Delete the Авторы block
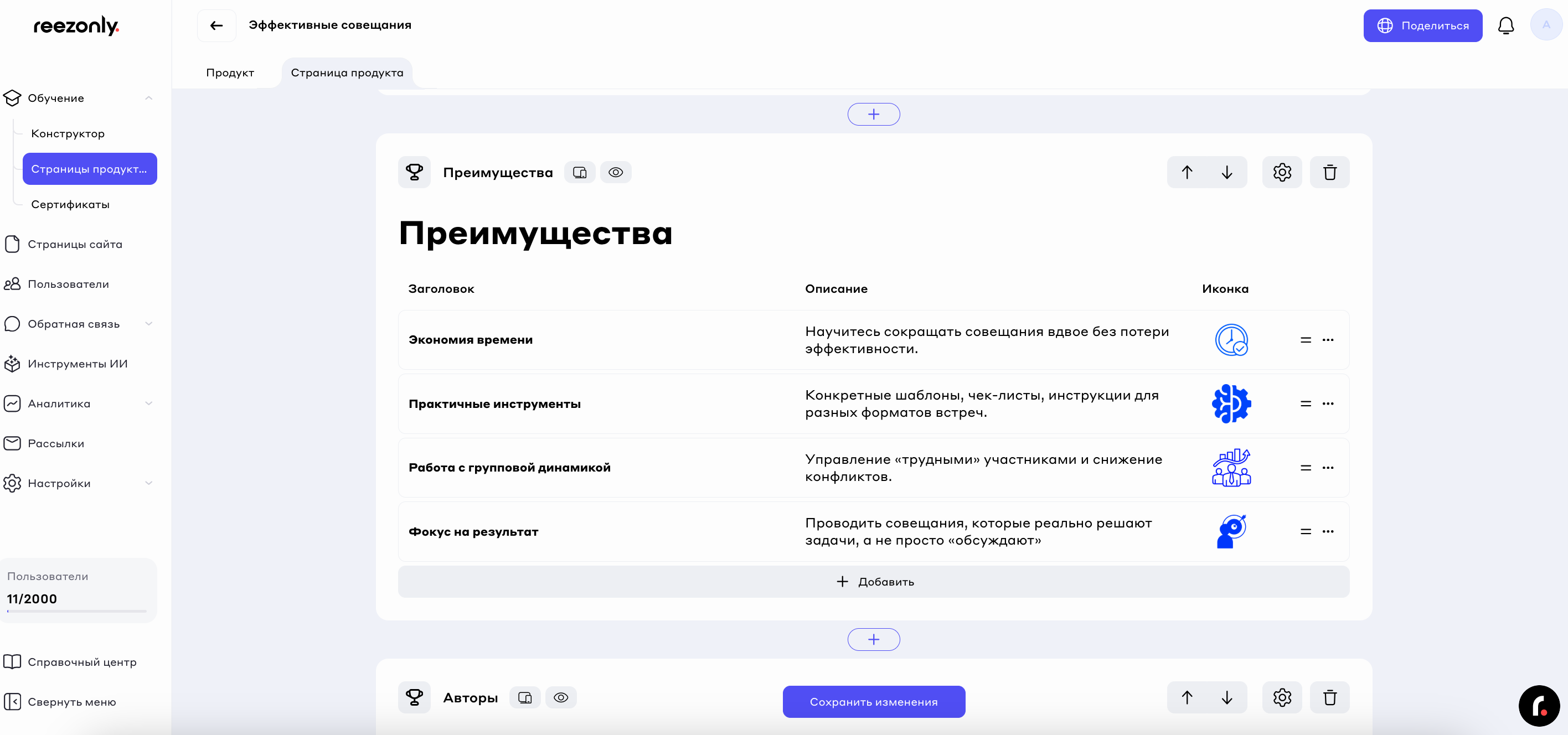 (x=1329, y=697)
